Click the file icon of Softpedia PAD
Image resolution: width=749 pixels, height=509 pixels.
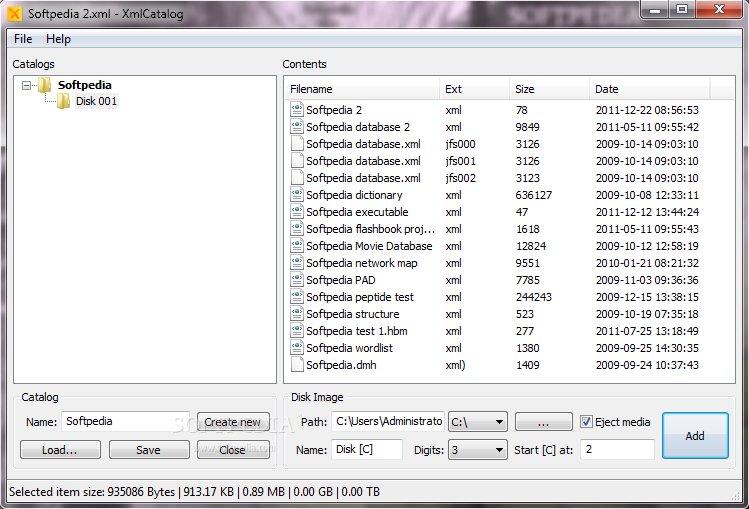[x=297, y=280]
